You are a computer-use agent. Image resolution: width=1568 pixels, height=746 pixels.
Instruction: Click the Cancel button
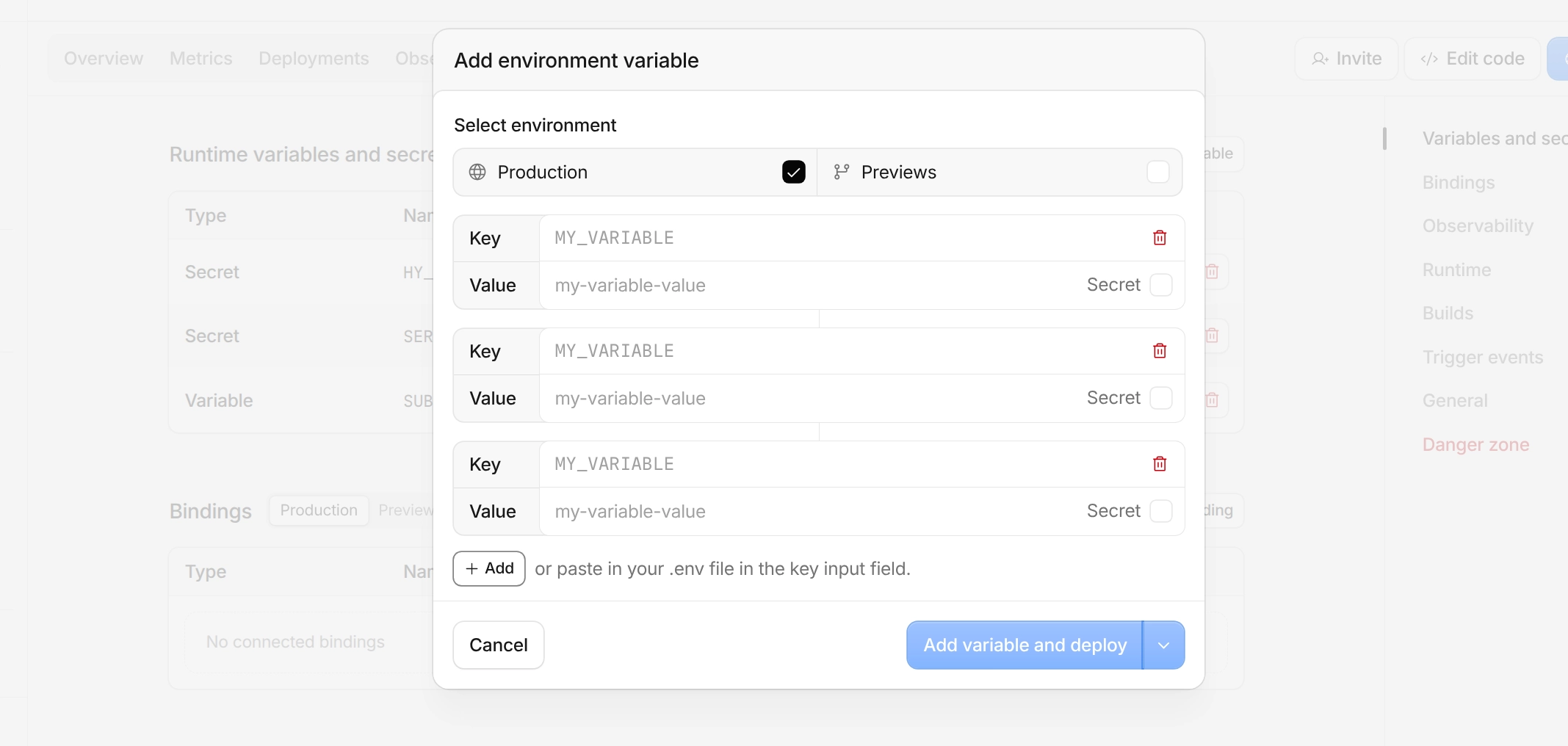coord(499,645)
